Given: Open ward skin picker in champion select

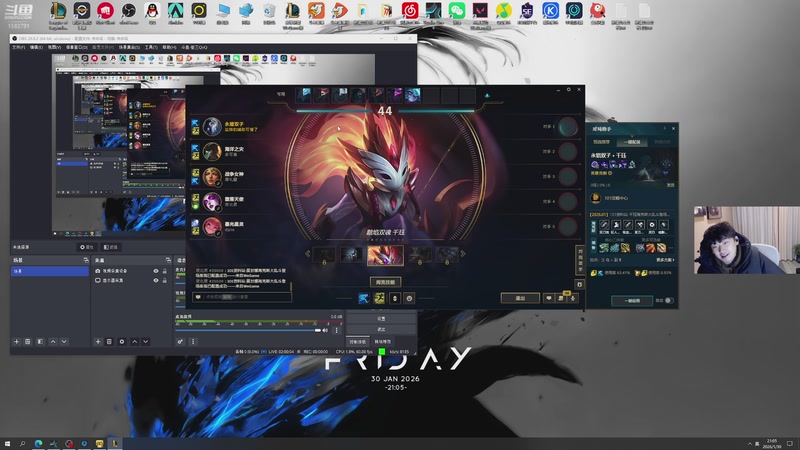Looking at the screenshot, I should point(394,298).
